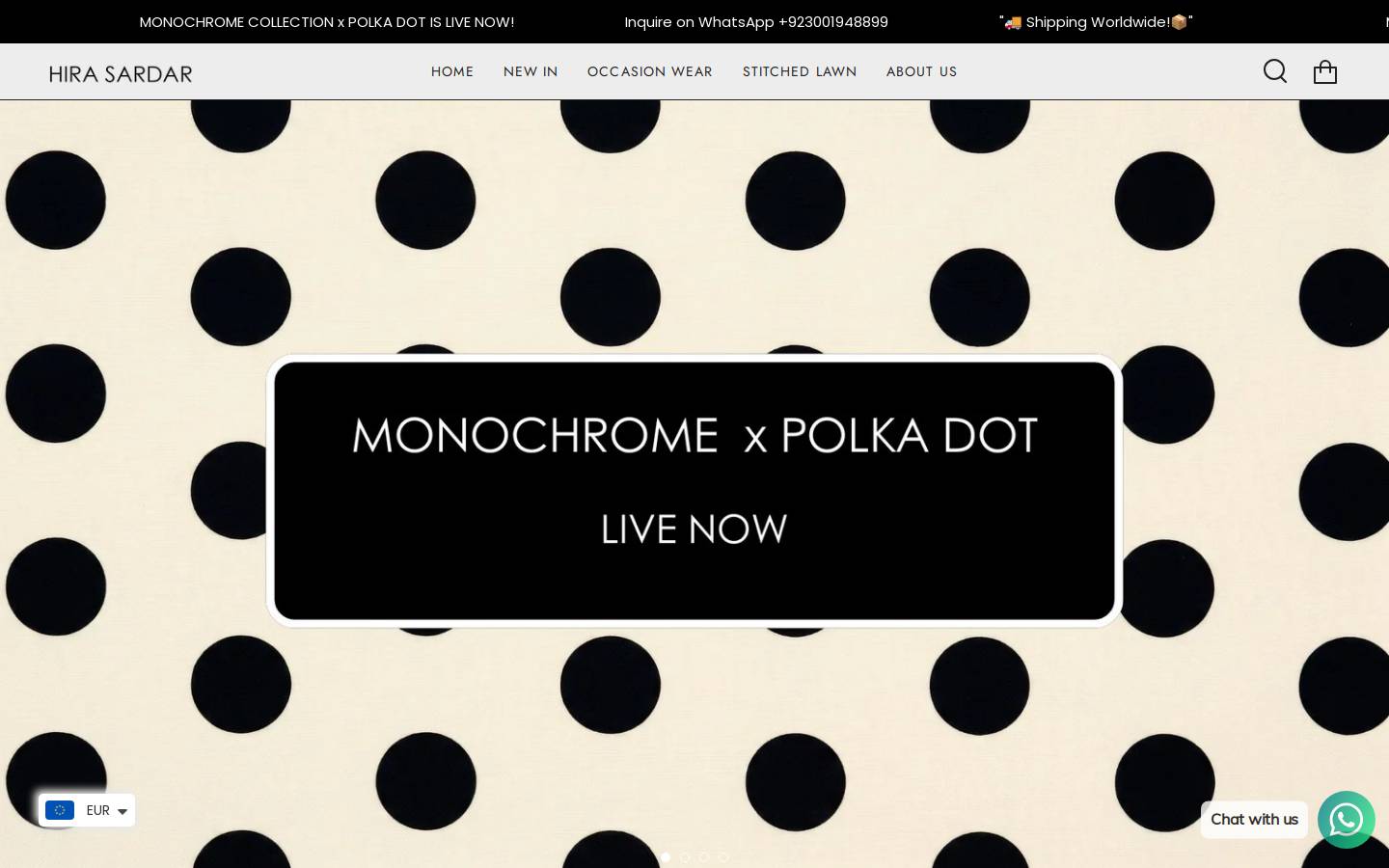1389x868 pixels.
Task: Open the HOME menu item
Action: point(452,71)
